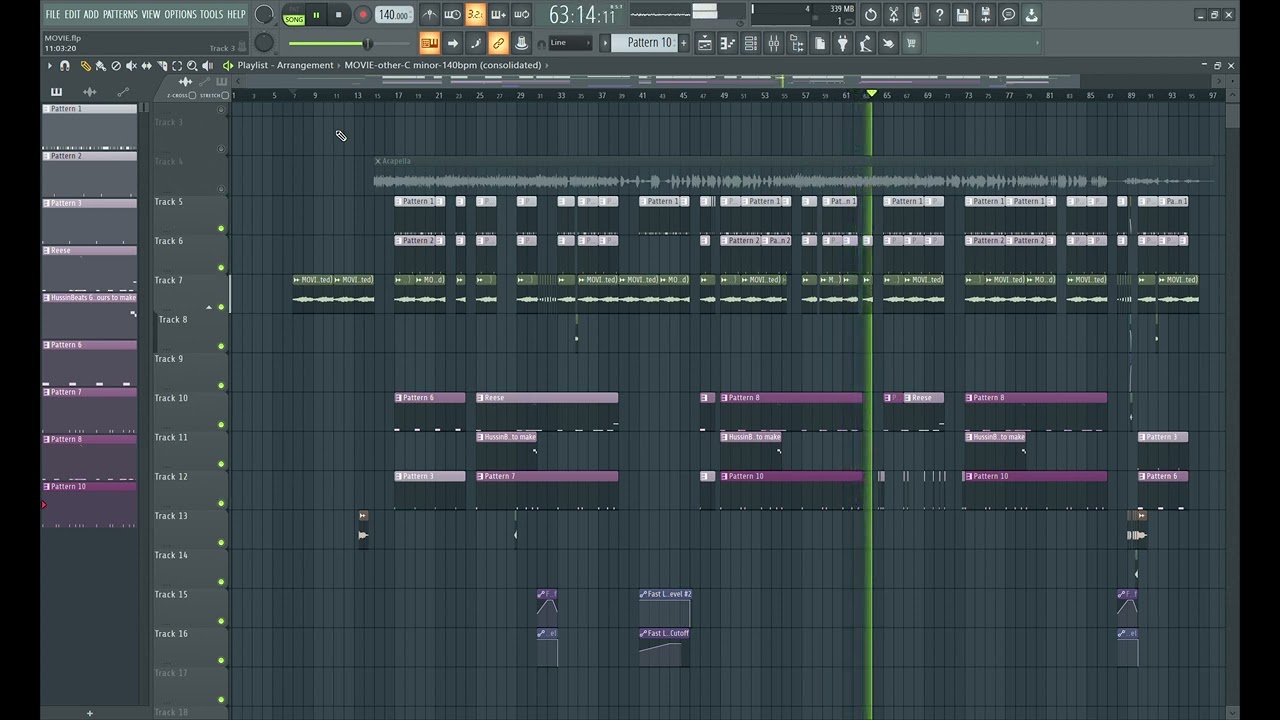Click the playlist snap magnet icon

pyautogui.click(x=65, y=65)
